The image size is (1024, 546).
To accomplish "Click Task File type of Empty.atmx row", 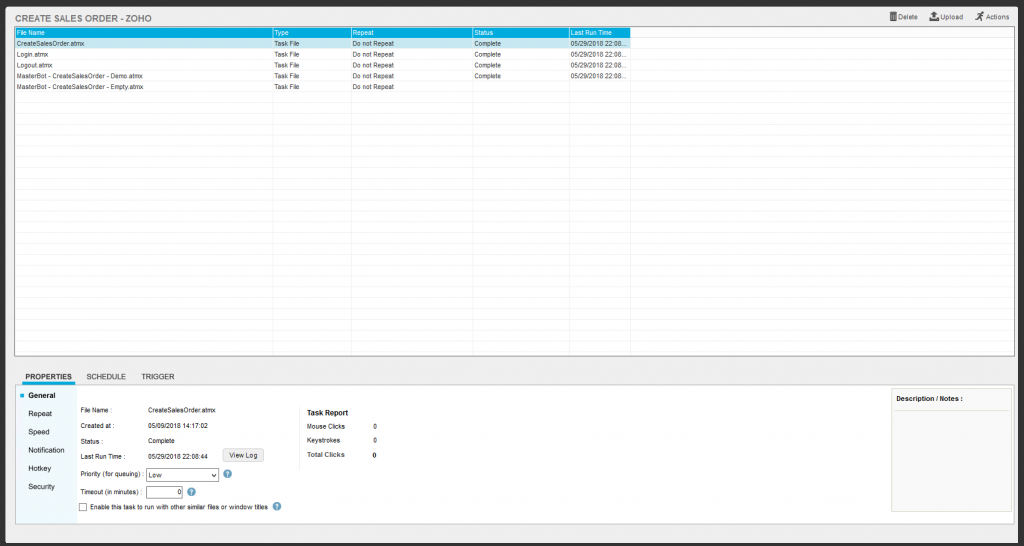I will (x=287, y=86).
